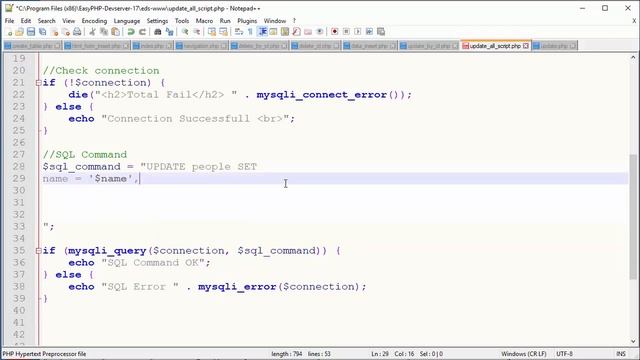Open the Language menu

pyautogui.click(x=127, y=21)
